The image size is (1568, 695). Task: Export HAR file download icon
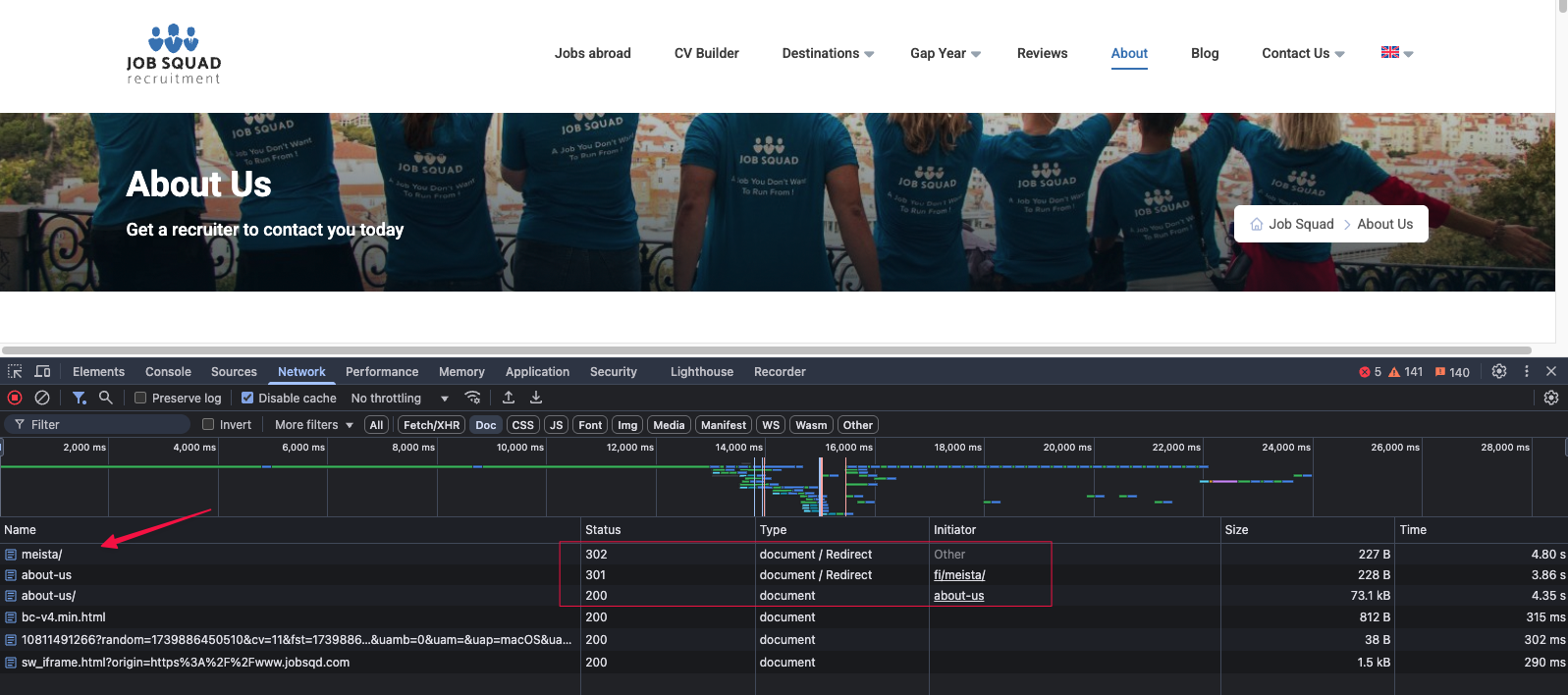coord(536,398)
